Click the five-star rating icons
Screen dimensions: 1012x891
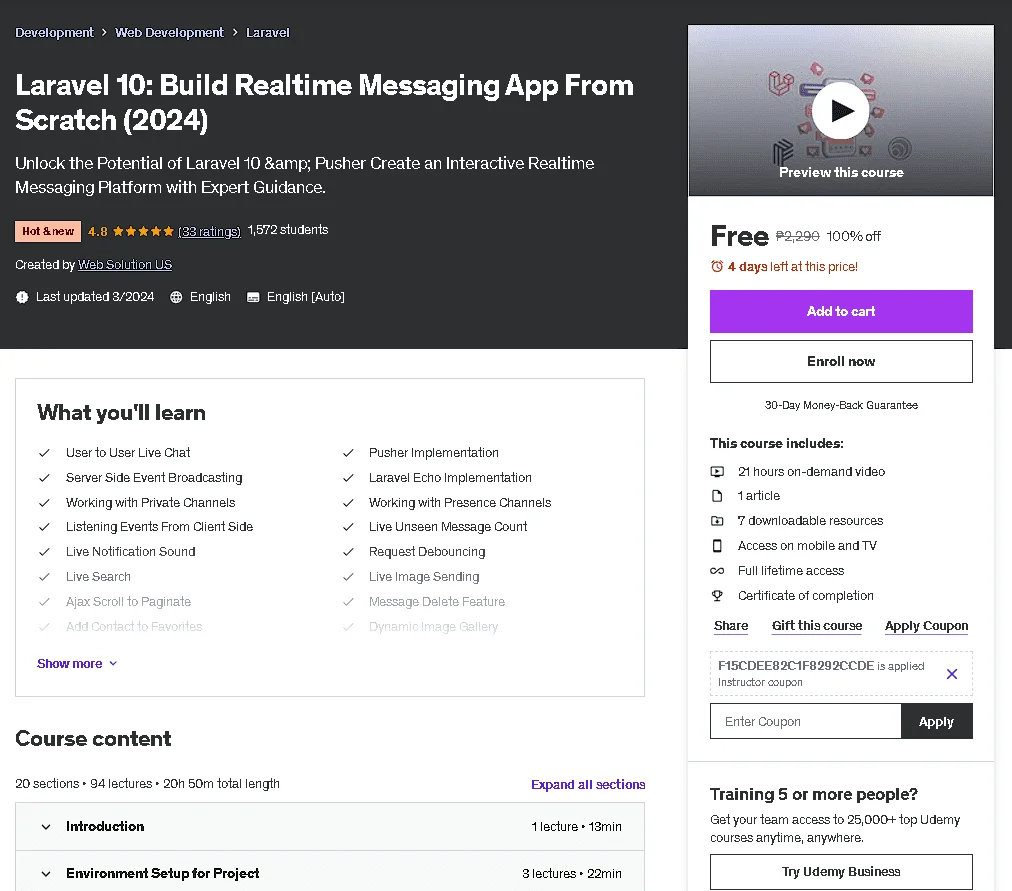tap(143, 231)
